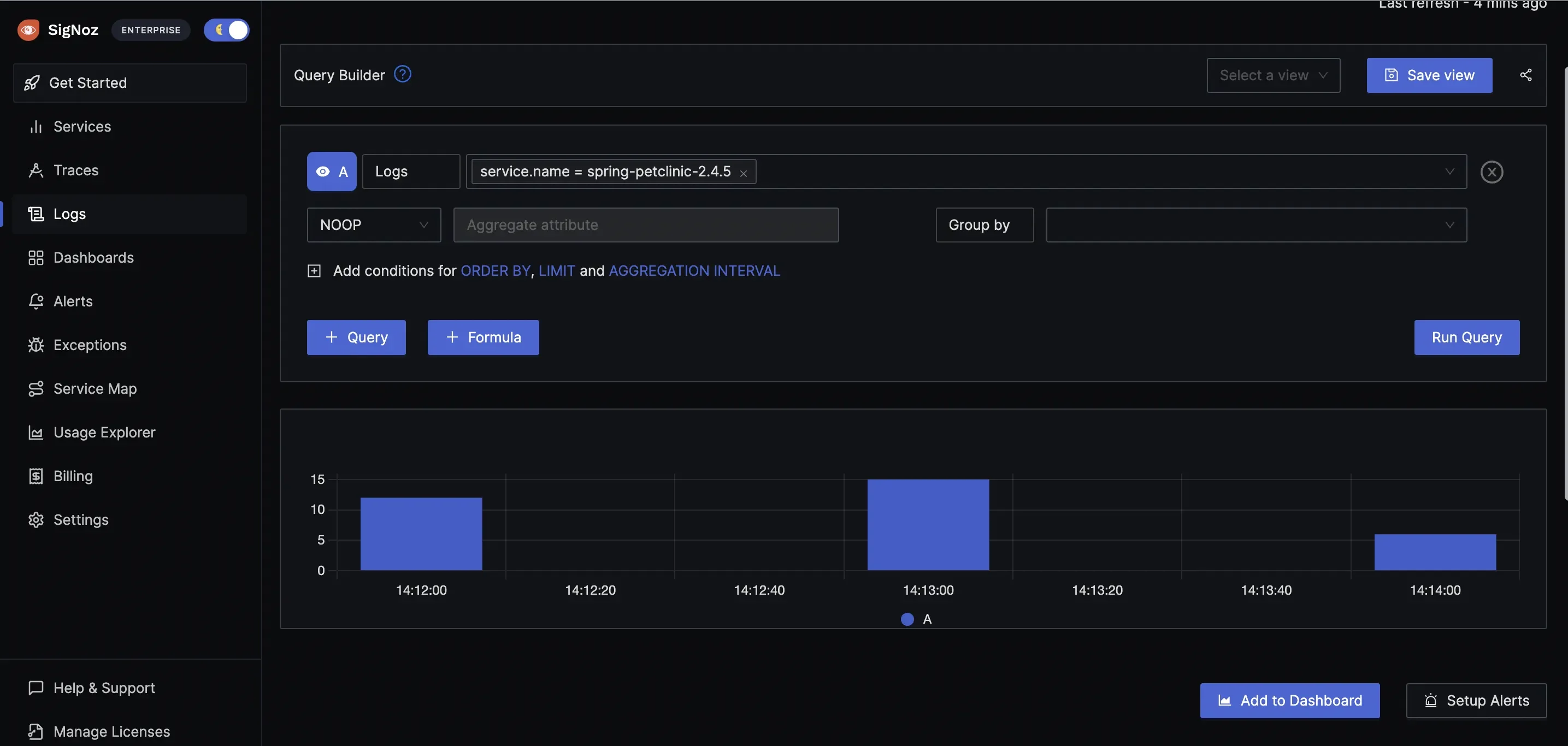Viewport: 1568px width, 746px height.
Task: Click the page vertical scrollbar
Action: point(1566,283)
